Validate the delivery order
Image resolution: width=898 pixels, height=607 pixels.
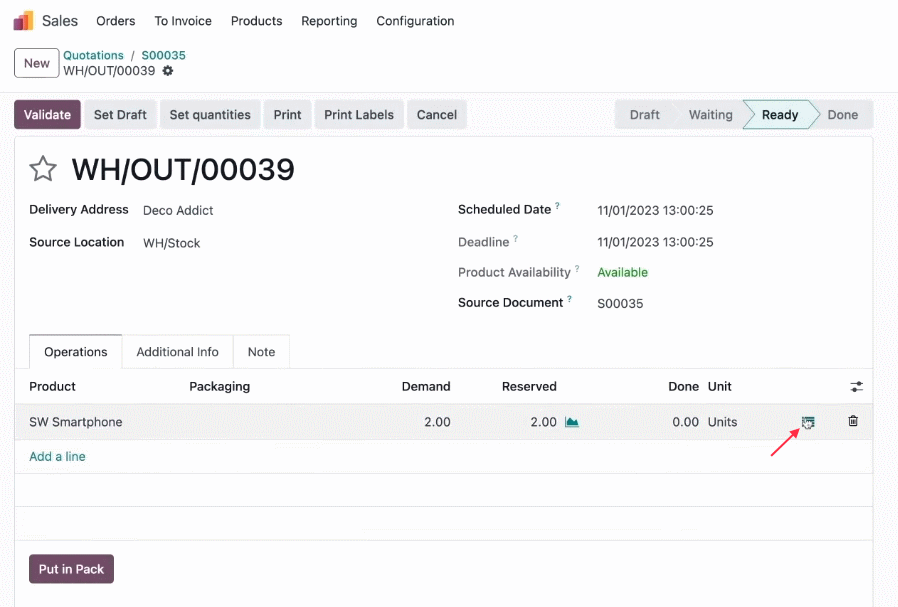[48, 115]
